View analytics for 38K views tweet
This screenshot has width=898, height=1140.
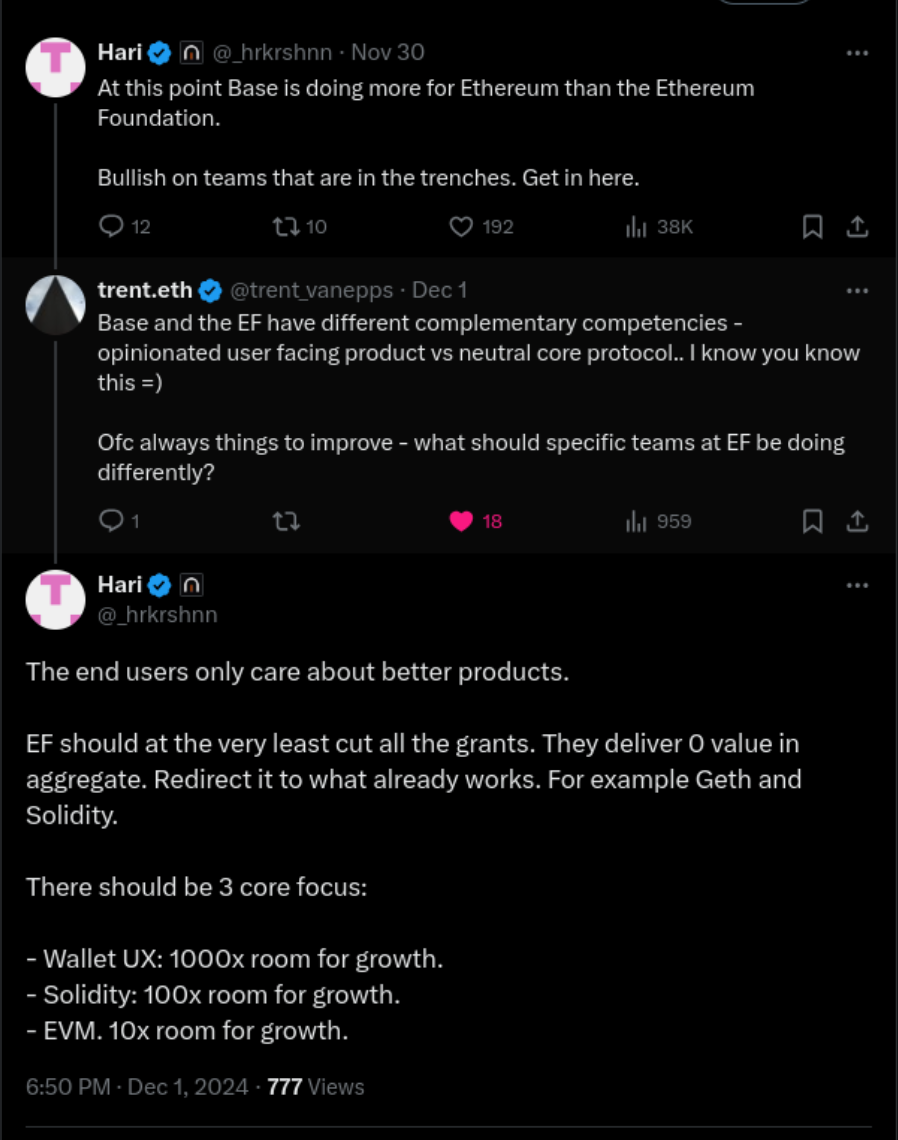(x=636, y=227)
